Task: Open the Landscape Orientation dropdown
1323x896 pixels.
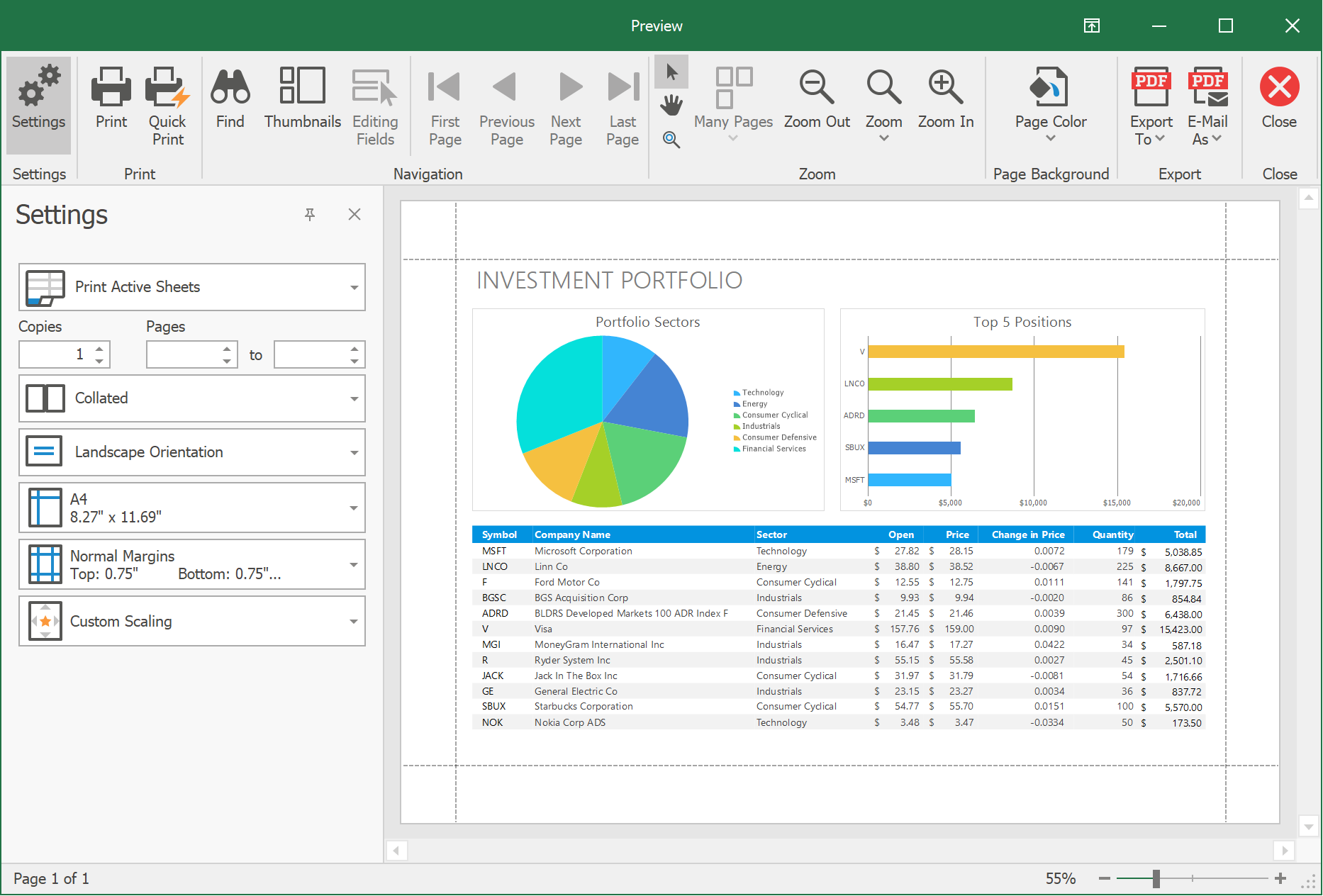Action: click(x=192, y=452)
